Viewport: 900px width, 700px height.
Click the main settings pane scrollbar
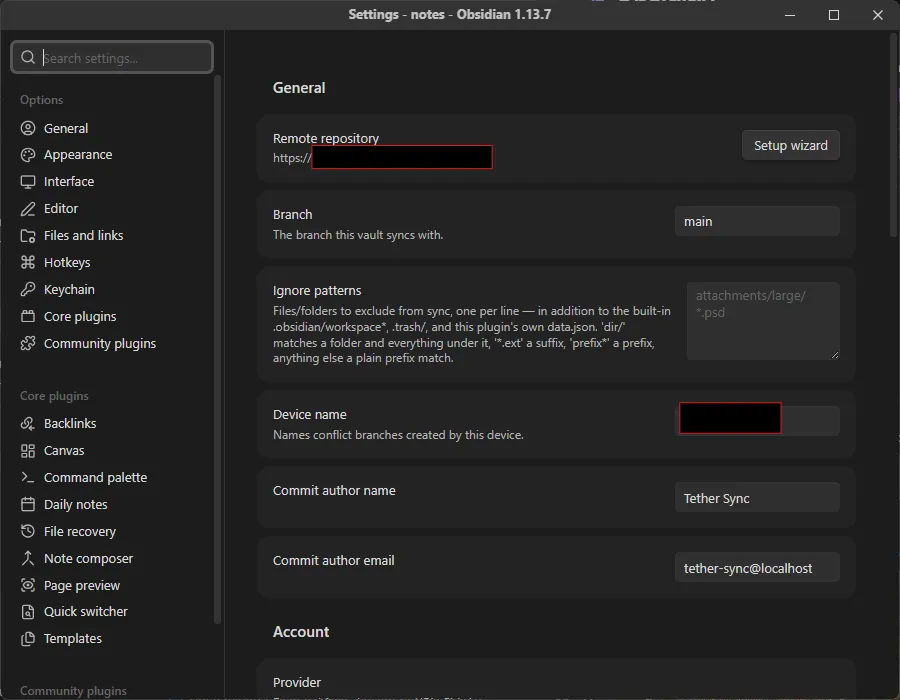(893, 135)
